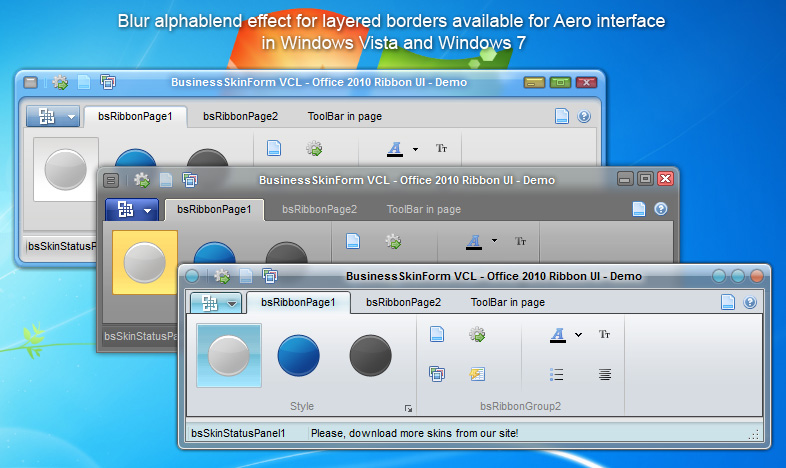This screenshot has width=786, height=468.
Task: Click gear settings icon in front window ribbon group
Action: click(477, 334)
